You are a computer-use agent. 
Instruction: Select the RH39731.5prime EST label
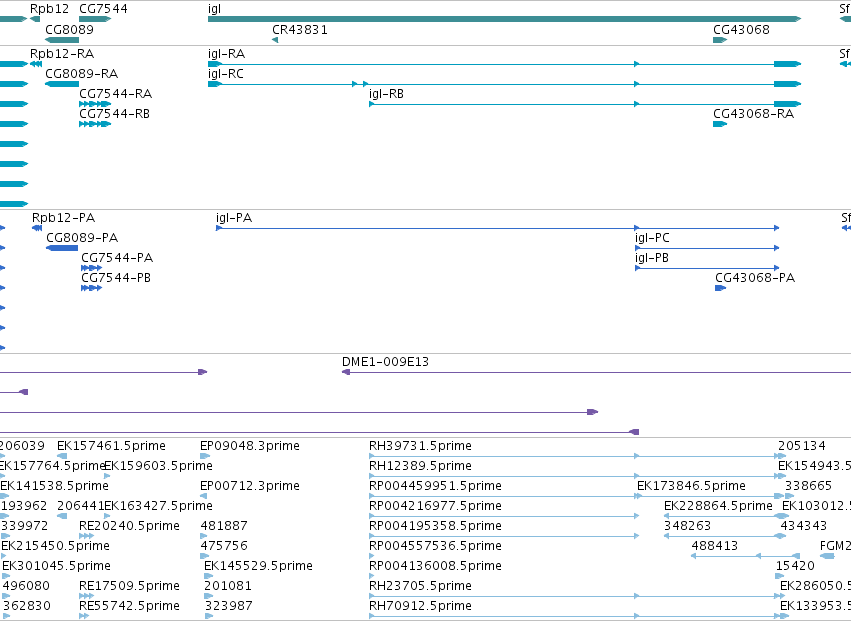pos(420,446)
